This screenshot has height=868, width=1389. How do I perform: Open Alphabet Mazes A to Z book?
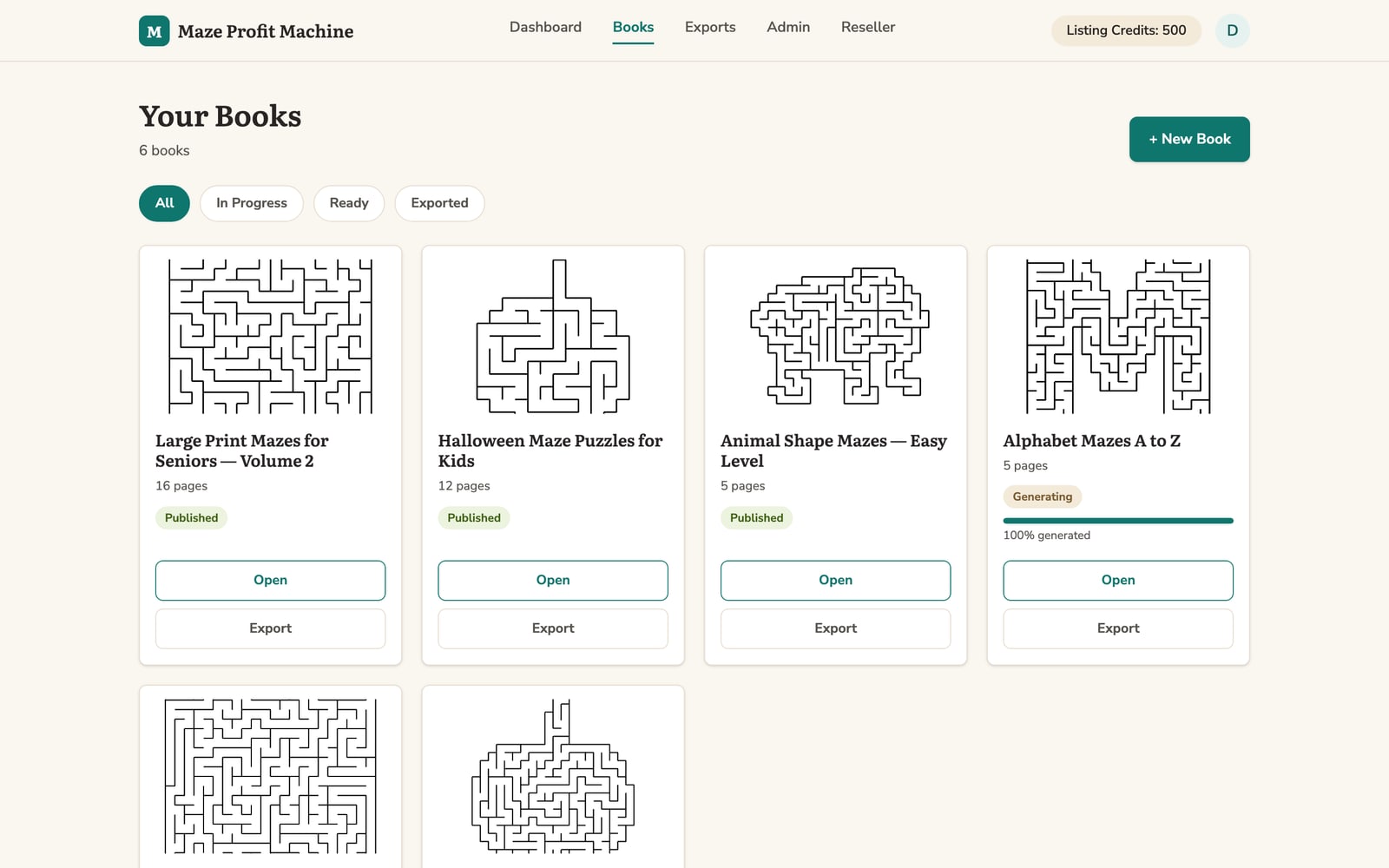[x=1118, y=580]
